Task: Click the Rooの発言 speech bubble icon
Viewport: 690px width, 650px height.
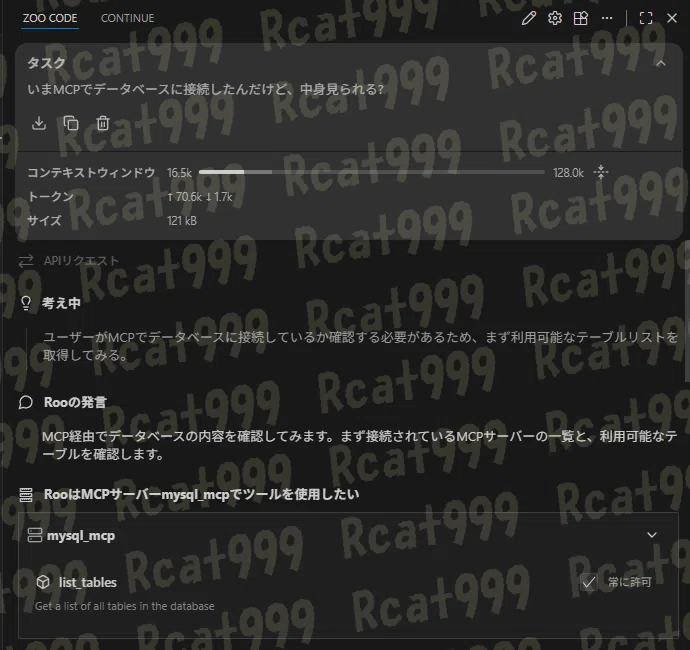Action: pyautogui.click(x=26, y=402)
